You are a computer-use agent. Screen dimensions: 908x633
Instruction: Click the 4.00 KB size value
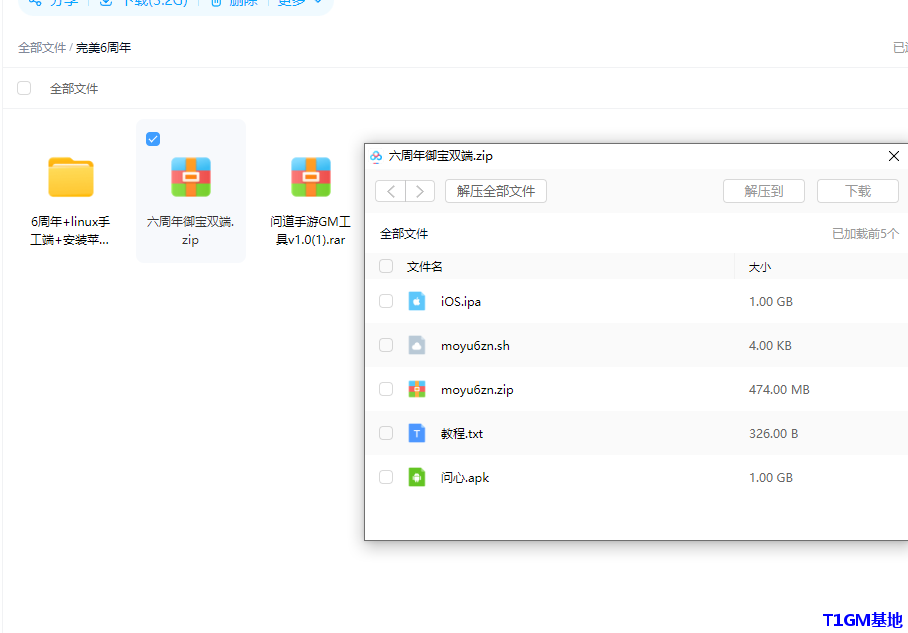[770, 346]
